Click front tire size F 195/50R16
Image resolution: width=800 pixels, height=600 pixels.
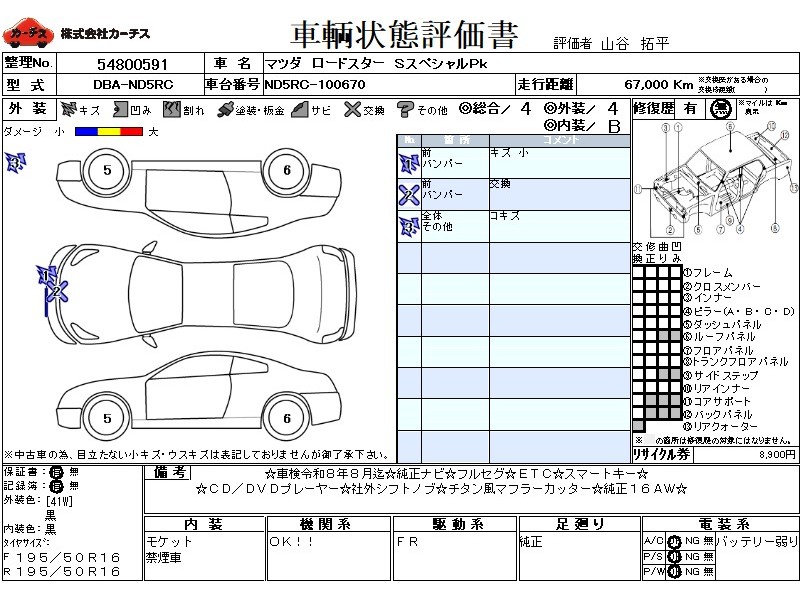point(62,557)
